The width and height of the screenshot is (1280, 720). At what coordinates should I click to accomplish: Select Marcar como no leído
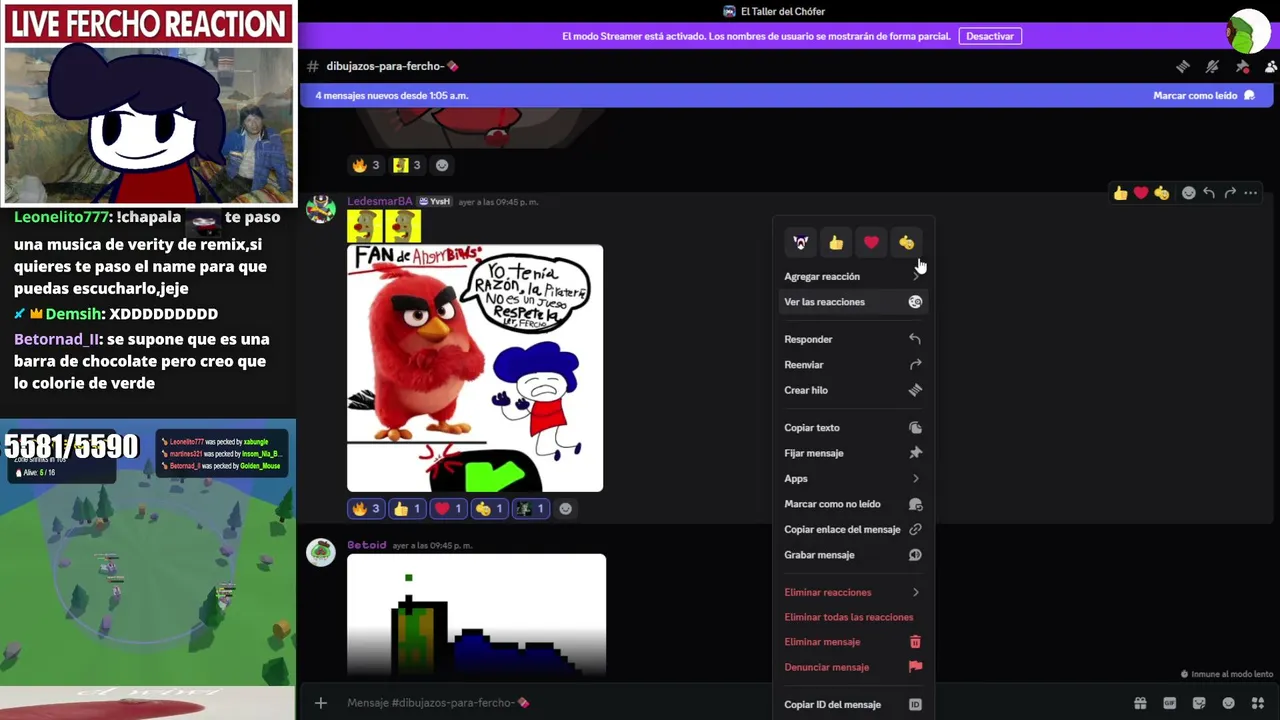(852, 504)
